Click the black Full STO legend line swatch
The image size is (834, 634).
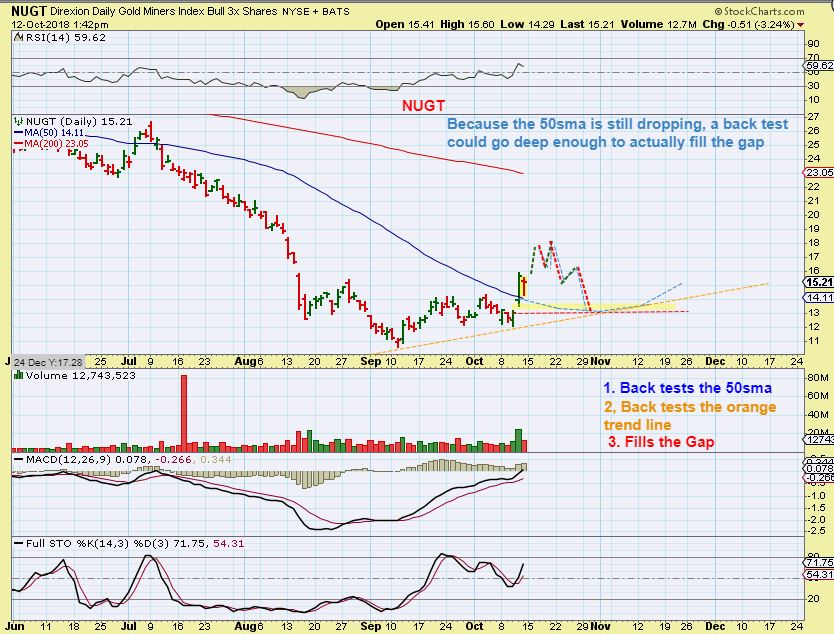tap(19, 544)
